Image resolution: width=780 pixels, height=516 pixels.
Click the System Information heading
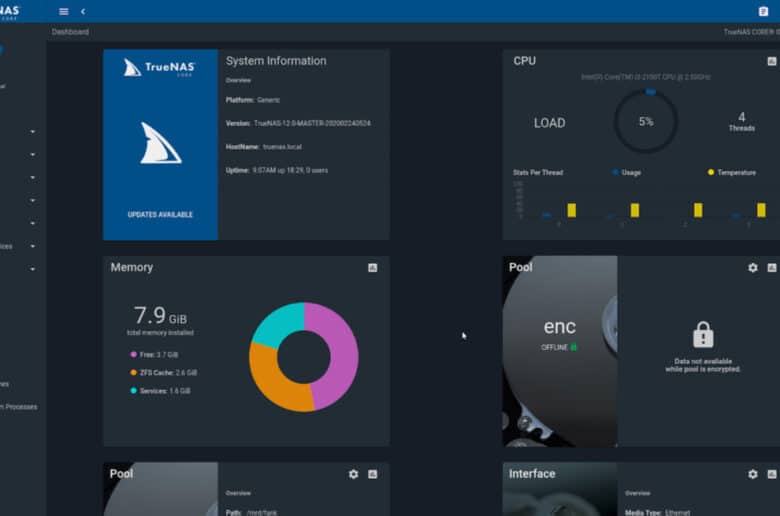tap(276, 61)
